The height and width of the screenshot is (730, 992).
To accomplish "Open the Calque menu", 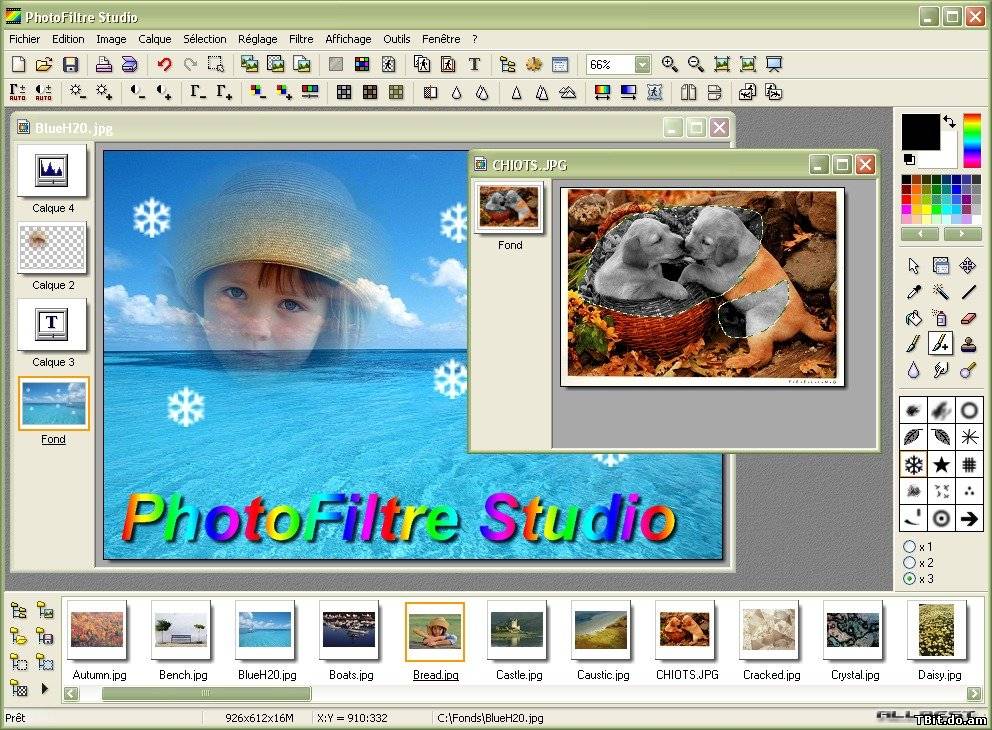I will point(154,39).
